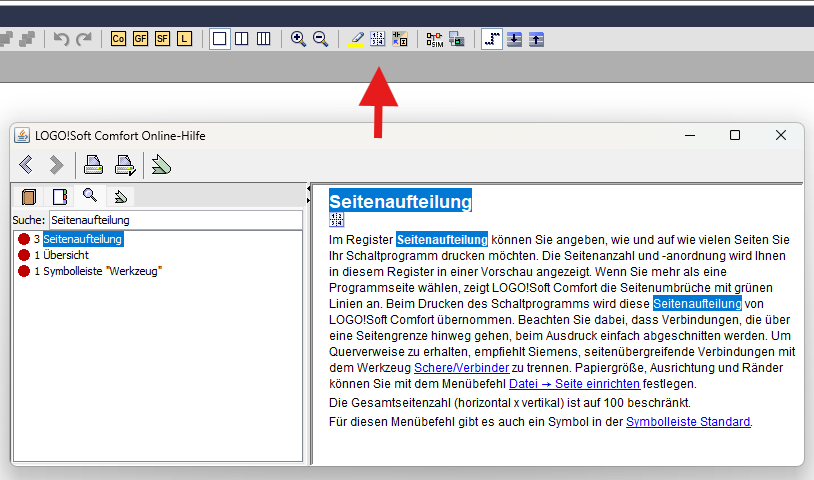Click the download arrow icon

pos(514,39)
